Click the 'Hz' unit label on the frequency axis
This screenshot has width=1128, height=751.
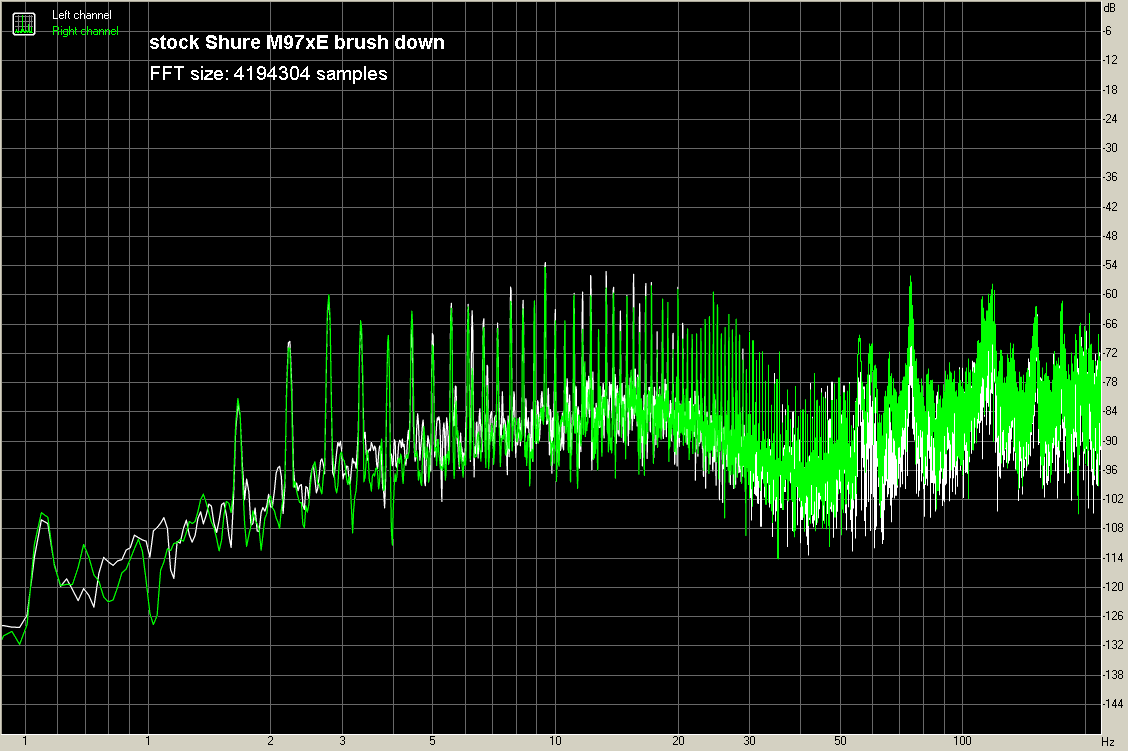click(1108, 742)
